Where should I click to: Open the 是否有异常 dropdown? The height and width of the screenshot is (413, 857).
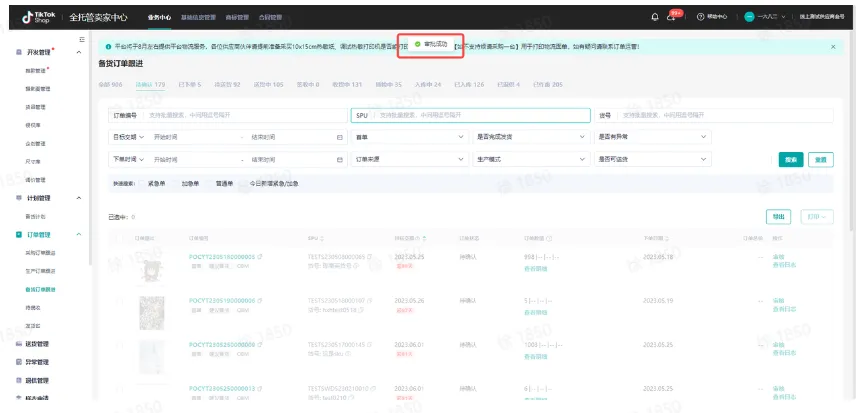[x=653, y=137]
